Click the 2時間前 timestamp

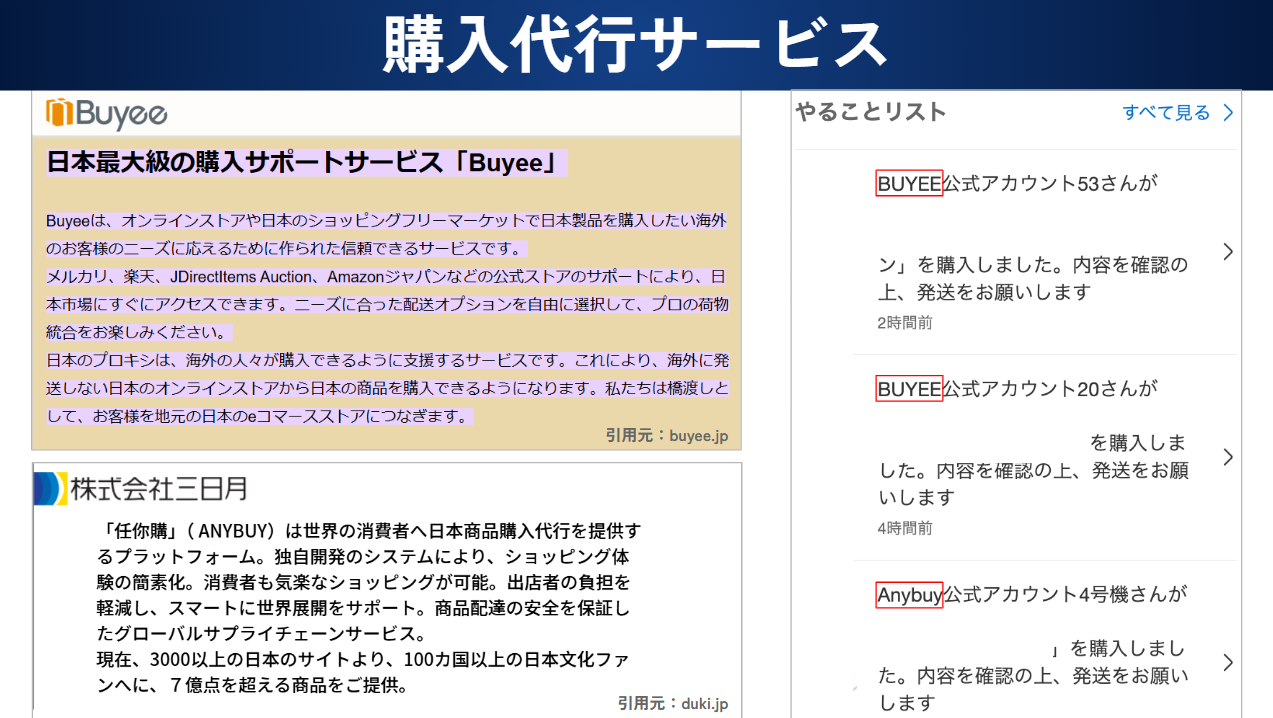(x=905, y=323)
